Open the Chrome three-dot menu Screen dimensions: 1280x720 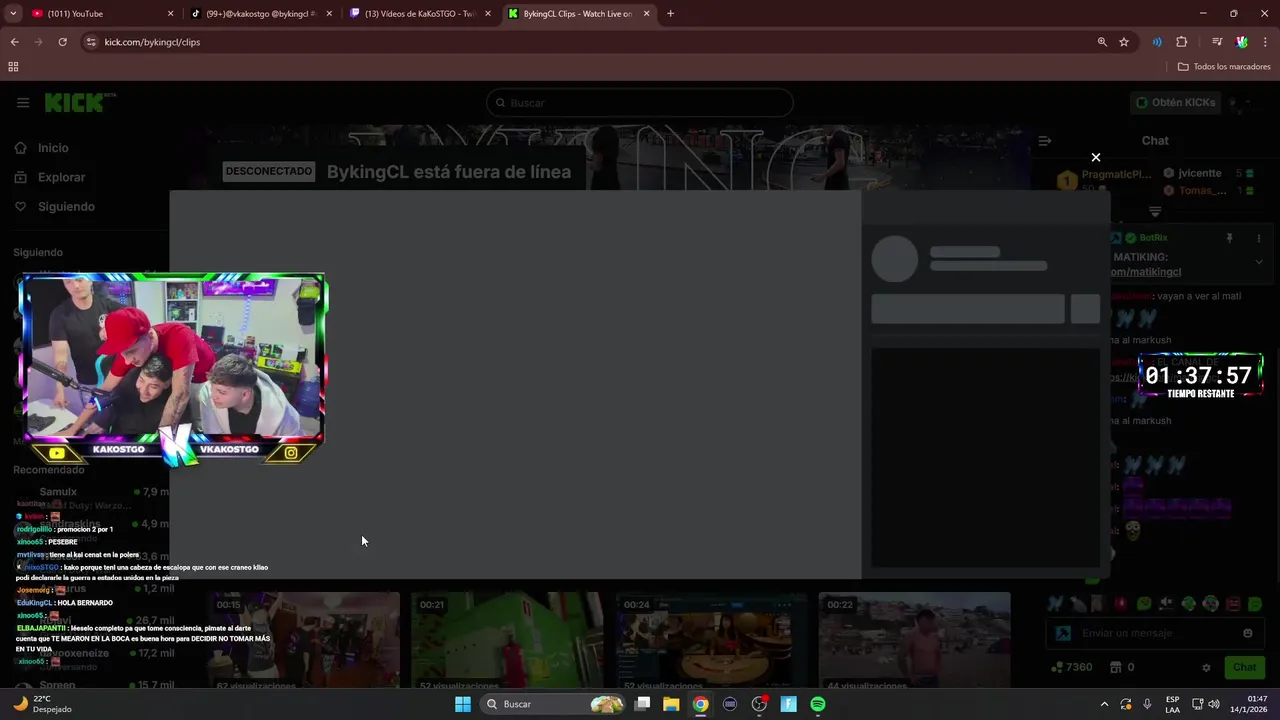click(x=1265, y=42)
